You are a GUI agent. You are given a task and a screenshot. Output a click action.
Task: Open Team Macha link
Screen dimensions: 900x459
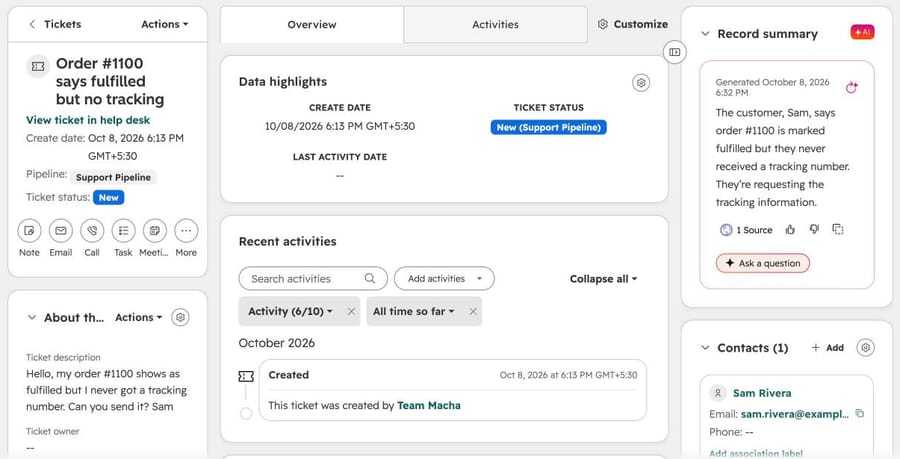[x=429, y=406]
